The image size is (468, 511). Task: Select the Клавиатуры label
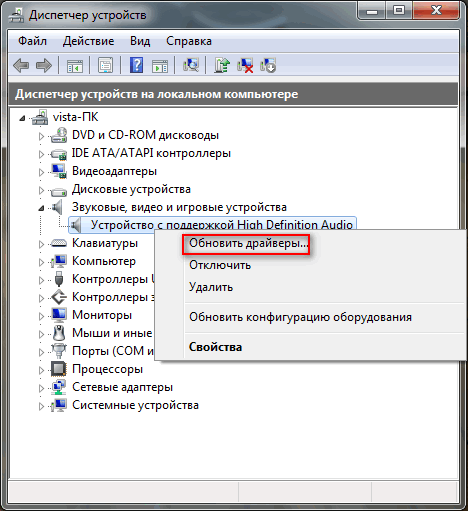click(x=105, y=243)
